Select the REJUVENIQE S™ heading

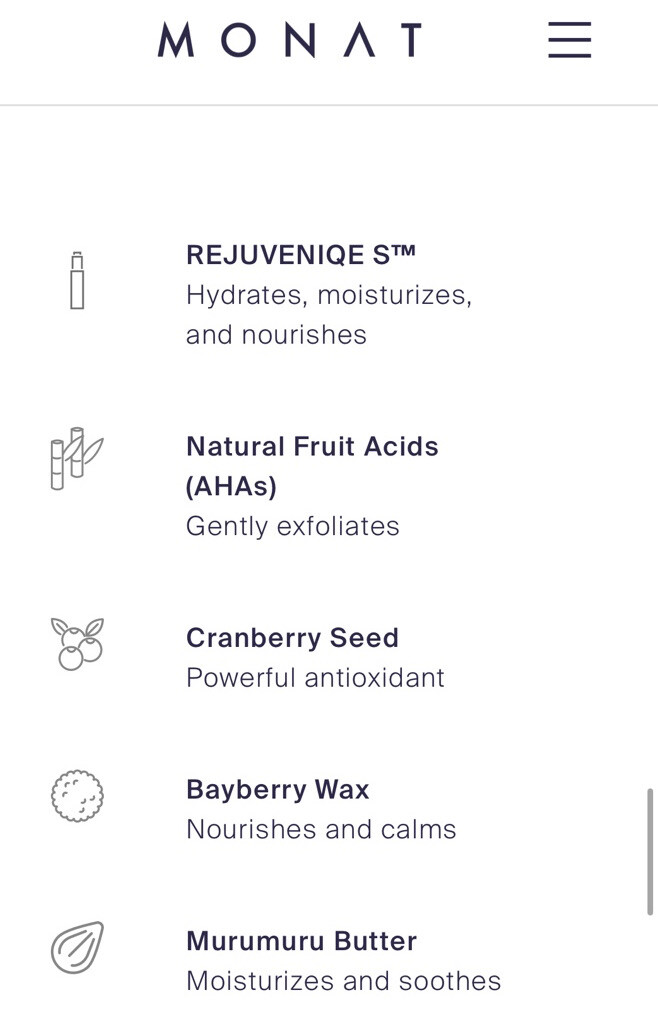point(301,255)
